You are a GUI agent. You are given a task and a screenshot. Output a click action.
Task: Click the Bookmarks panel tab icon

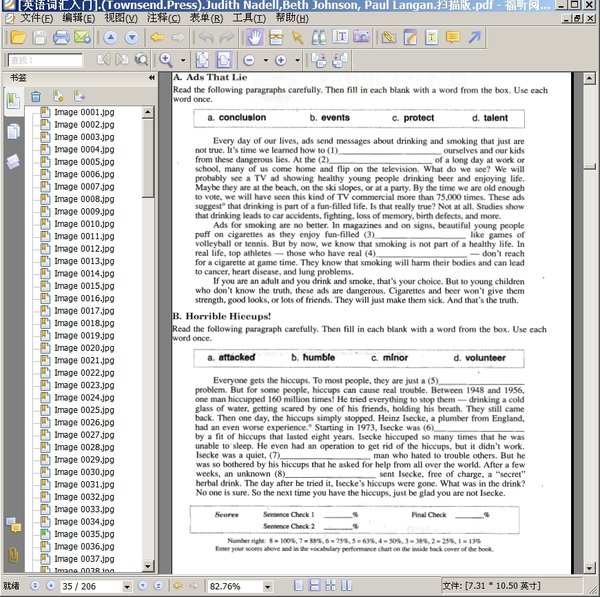pyautogui.click(x=13, y=101)
